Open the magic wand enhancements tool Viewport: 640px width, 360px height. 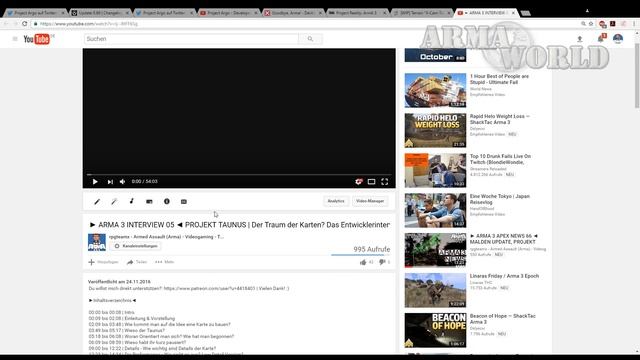[114, 201]
